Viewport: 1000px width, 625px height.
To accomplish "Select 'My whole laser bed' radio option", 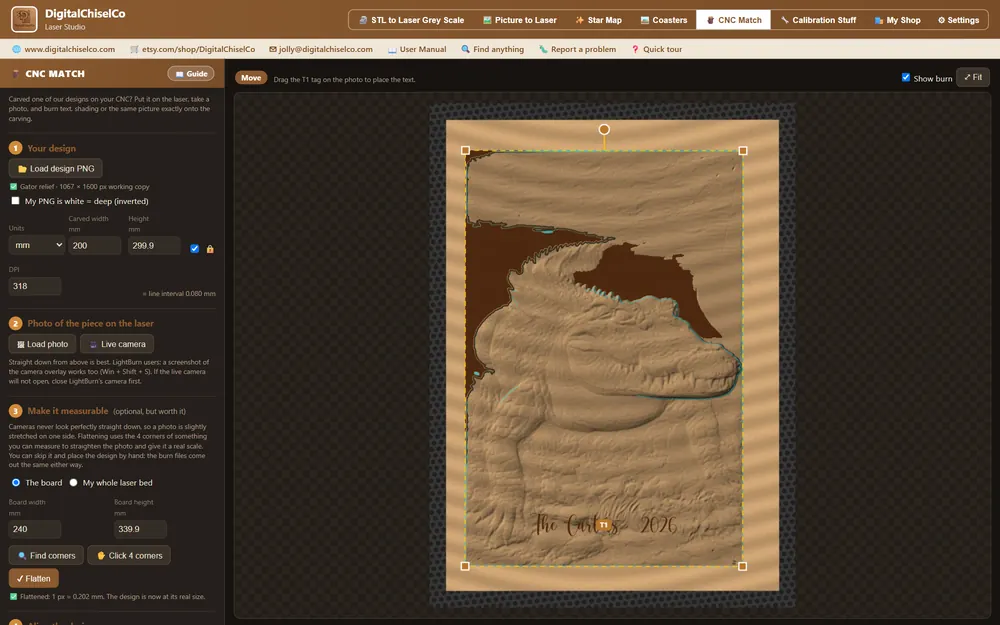I will [73, 483].
